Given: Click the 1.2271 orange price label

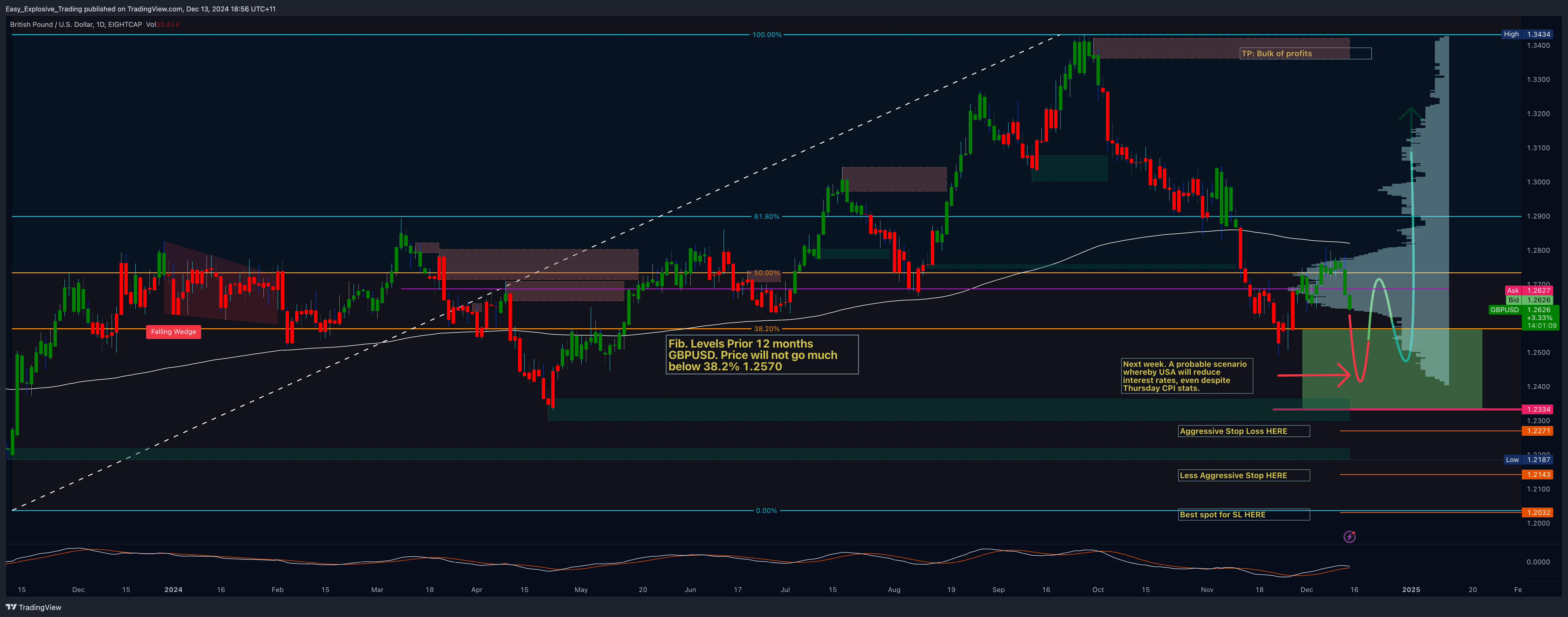Looking at the screenshot, I should pyautogui.click(x=1537, y=431).
